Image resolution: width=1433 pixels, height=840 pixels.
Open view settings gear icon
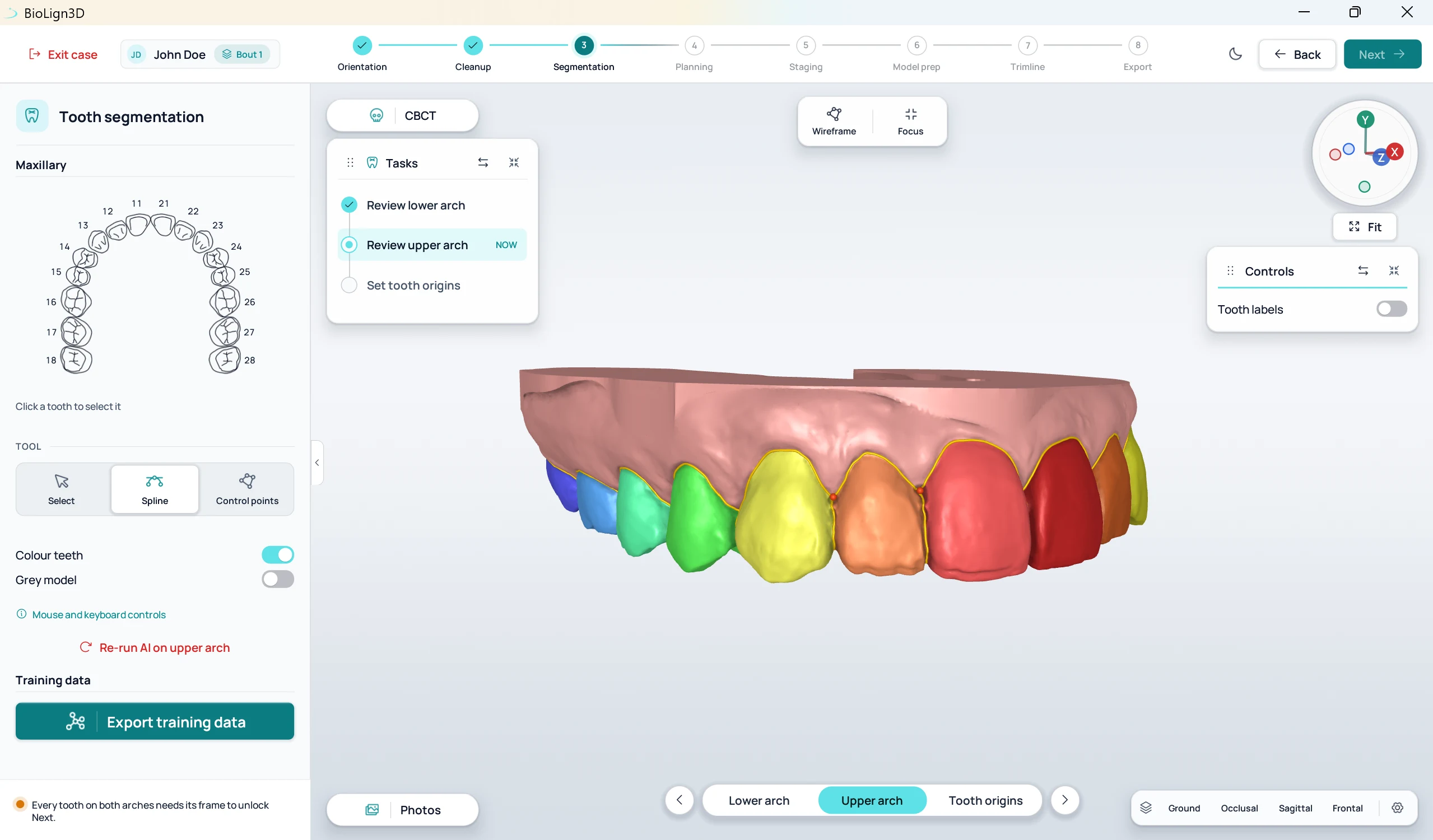point(1397,808)
